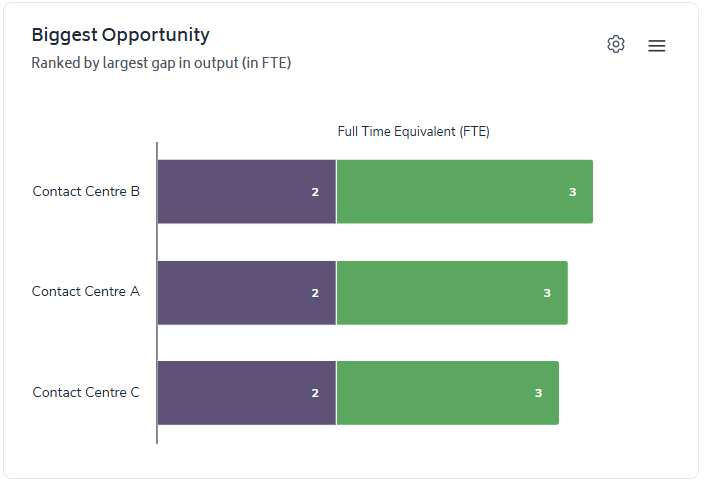Click the '3' value label on Contact Centre C

(x=538, y=394)
